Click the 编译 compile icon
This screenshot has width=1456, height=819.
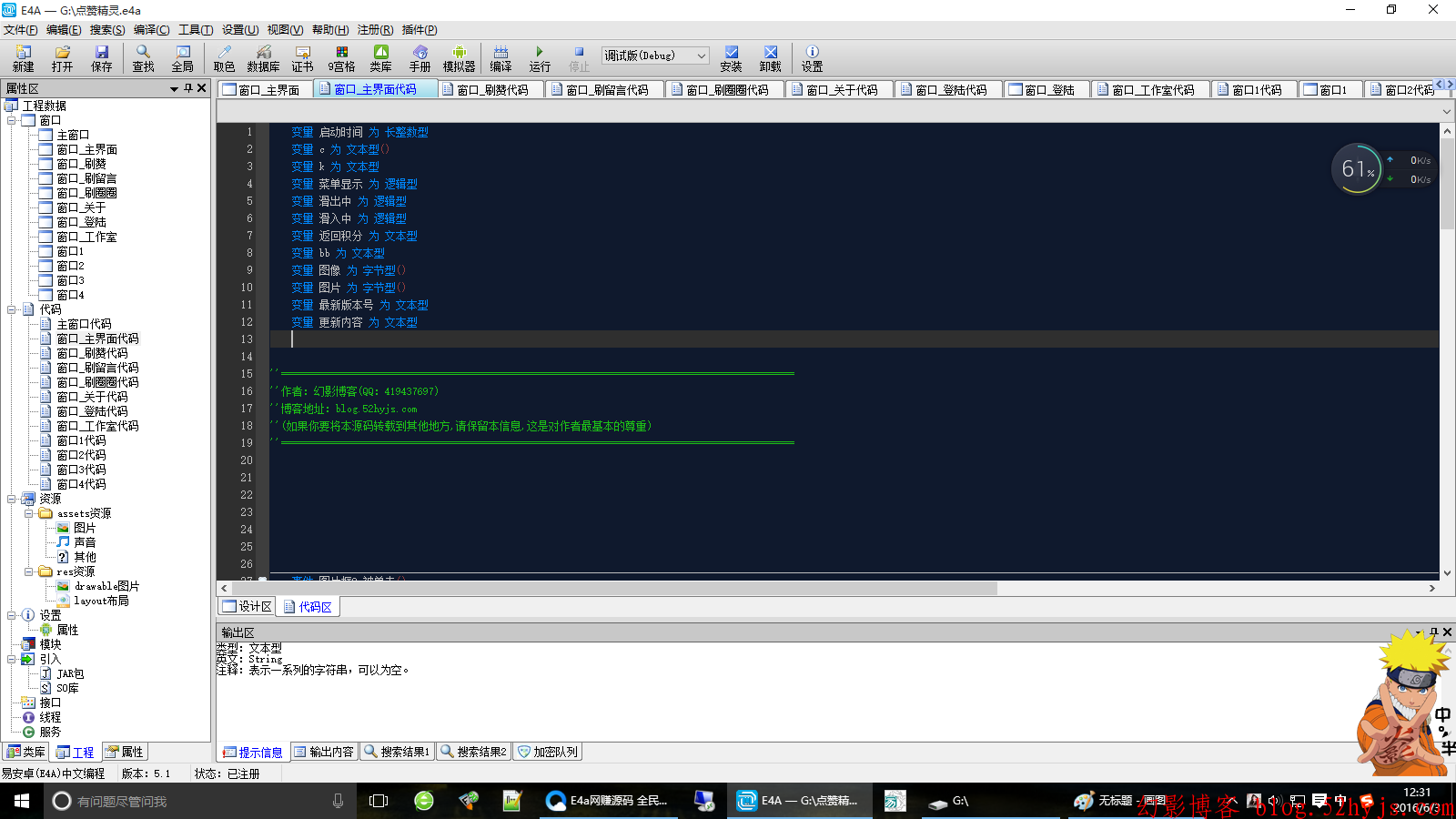(500, 58)
